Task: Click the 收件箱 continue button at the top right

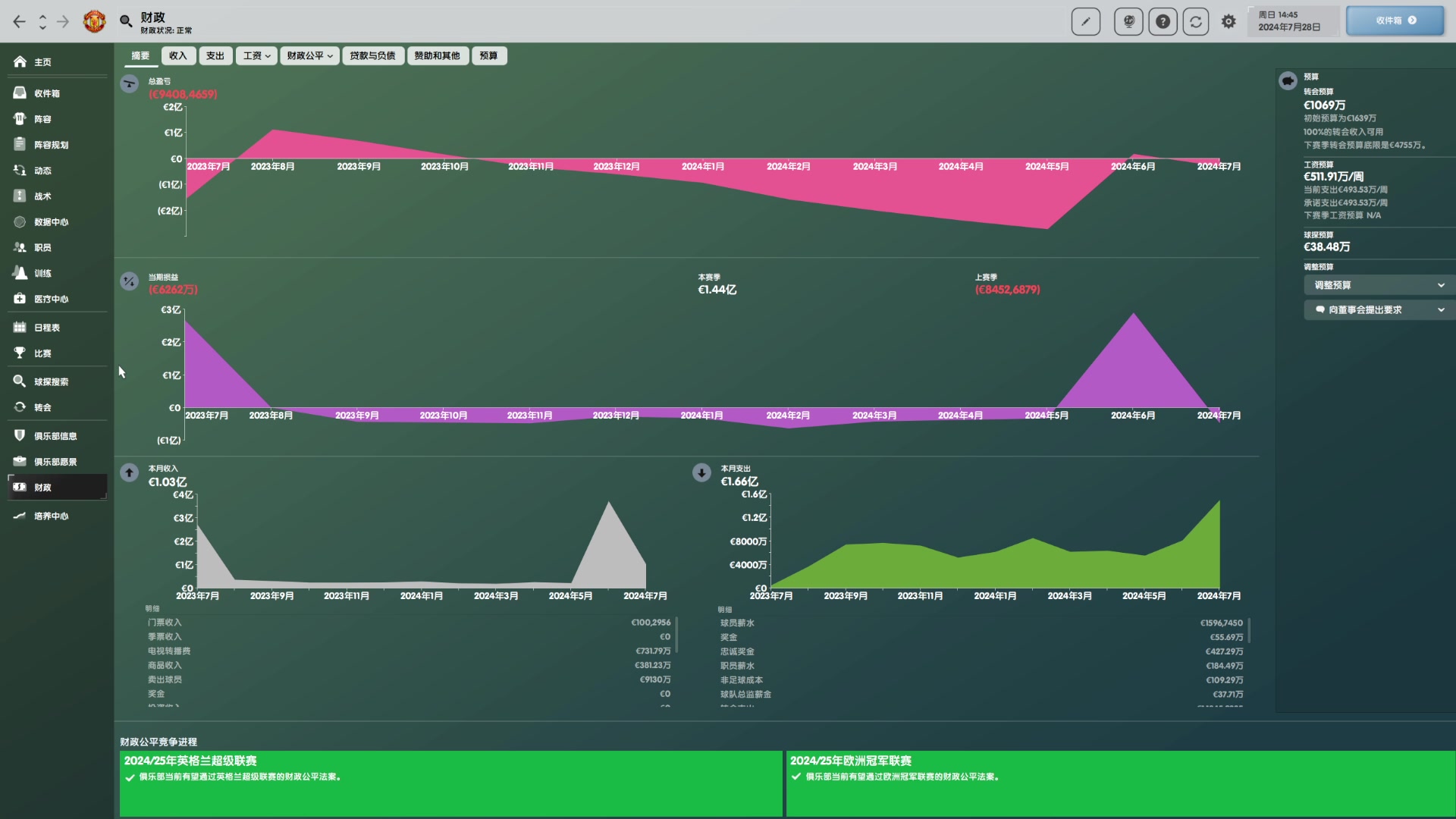Action: [x=1395, y=20]
